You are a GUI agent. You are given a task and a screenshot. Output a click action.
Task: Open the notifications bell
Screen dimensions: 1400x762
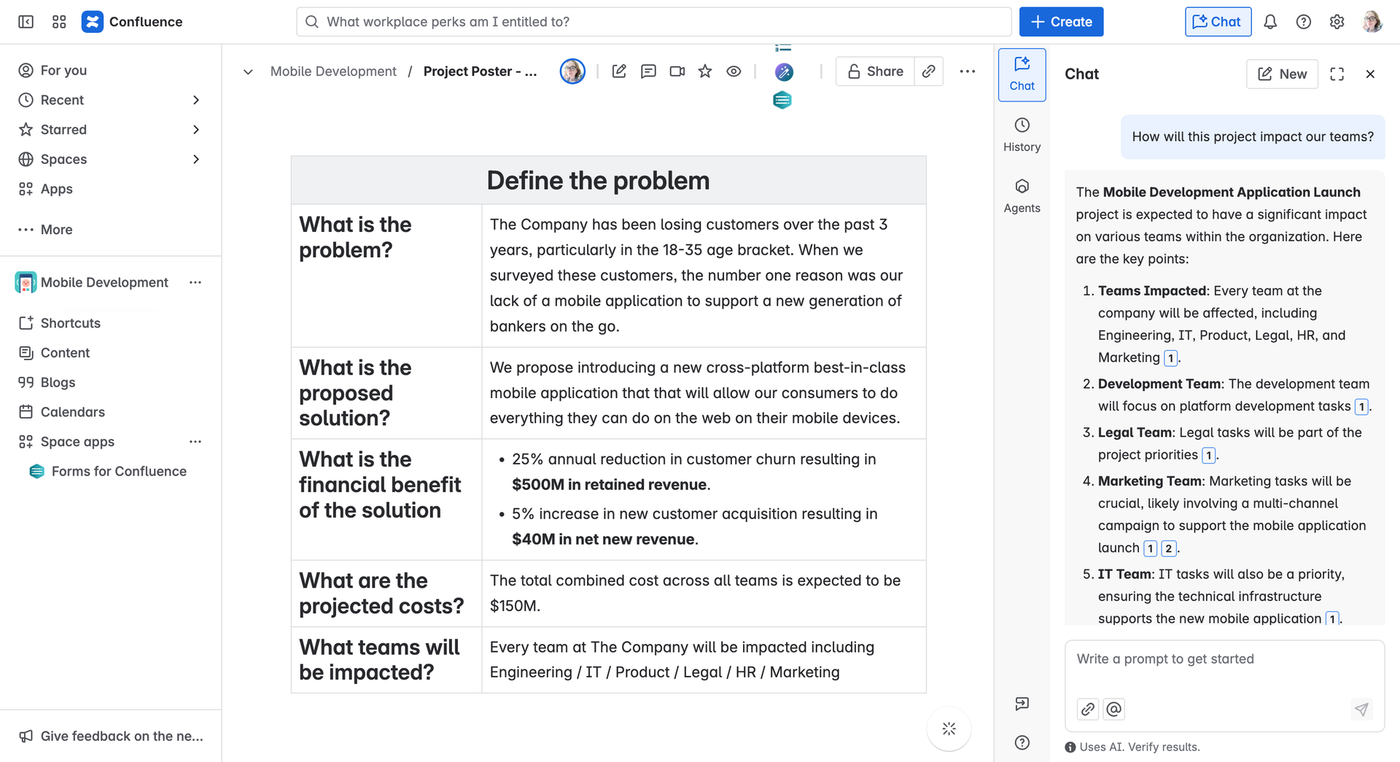1270,22
